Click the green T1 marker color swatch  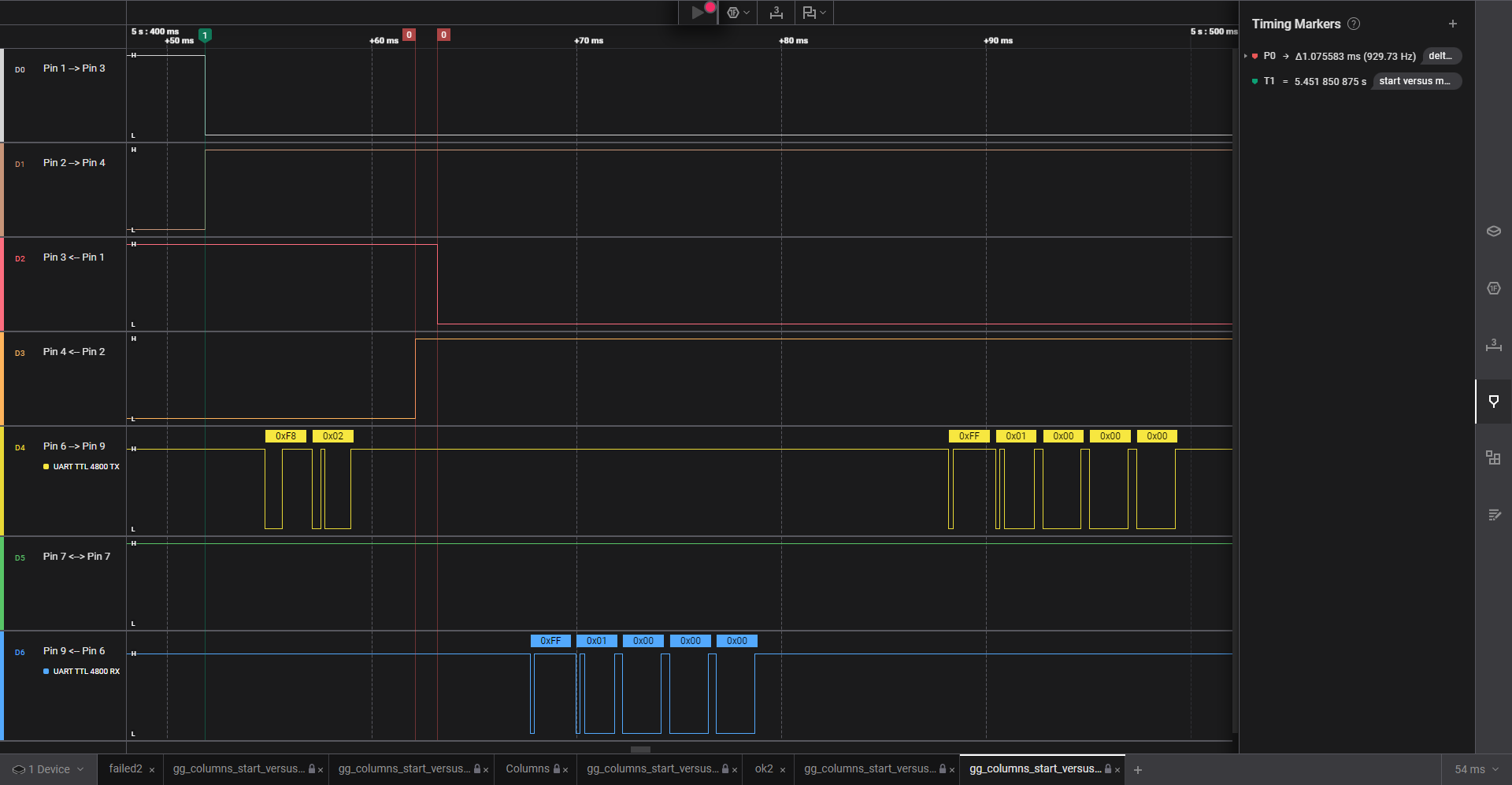tap(1254, 81)
